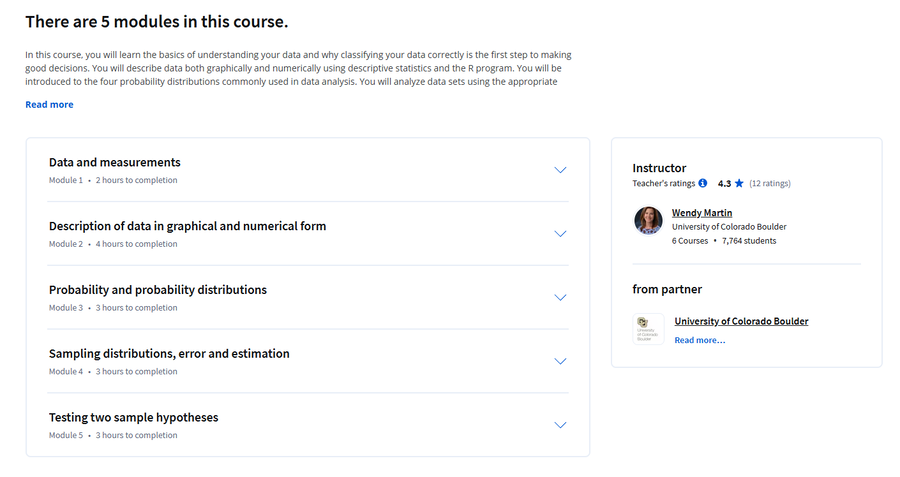Expand the Sampling distributions module chevron
The width and height of the screenshot is (900, 477).
click(560, 361)
